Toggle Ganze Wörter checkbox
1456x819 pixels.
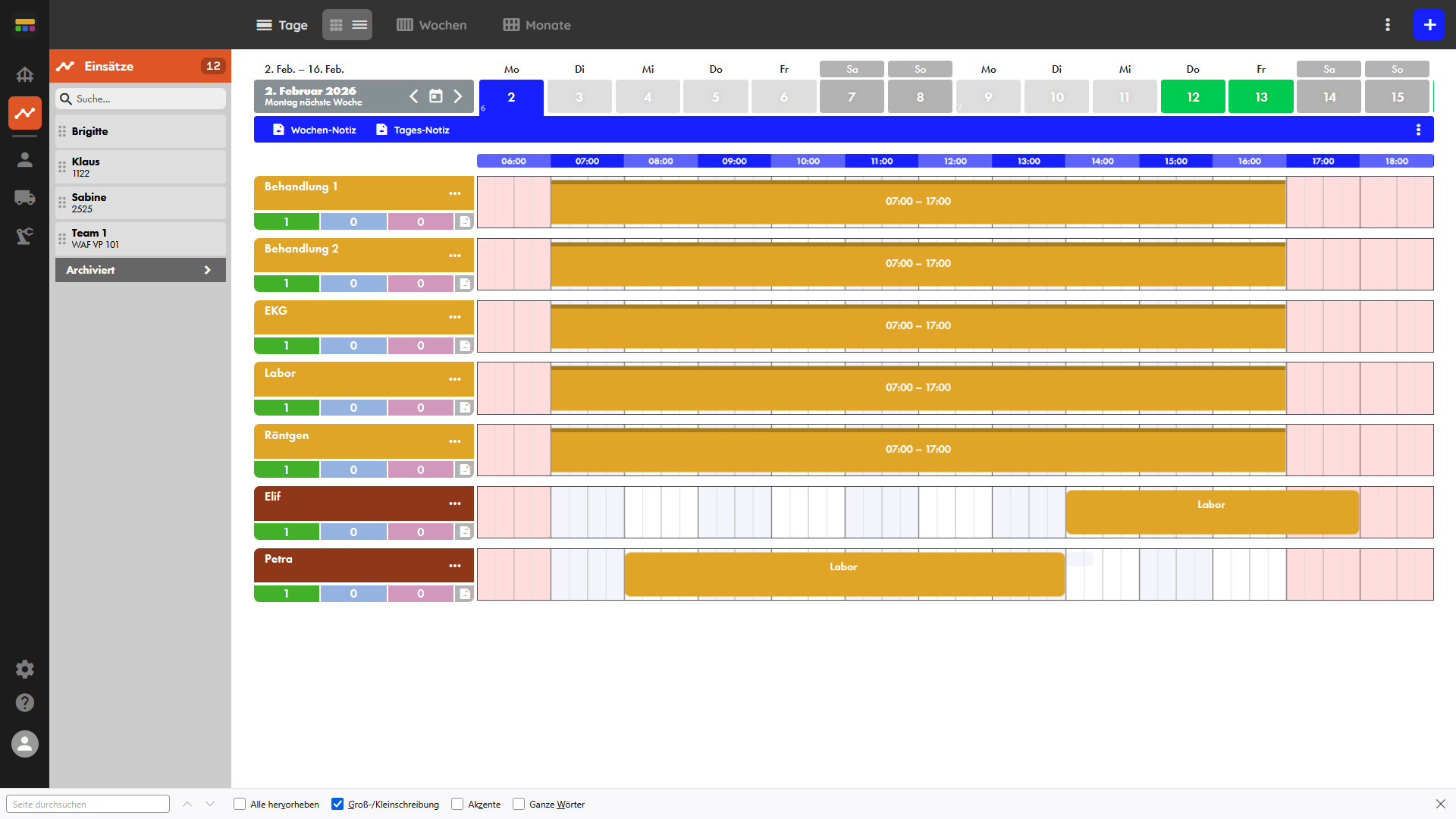coord(519,804)
